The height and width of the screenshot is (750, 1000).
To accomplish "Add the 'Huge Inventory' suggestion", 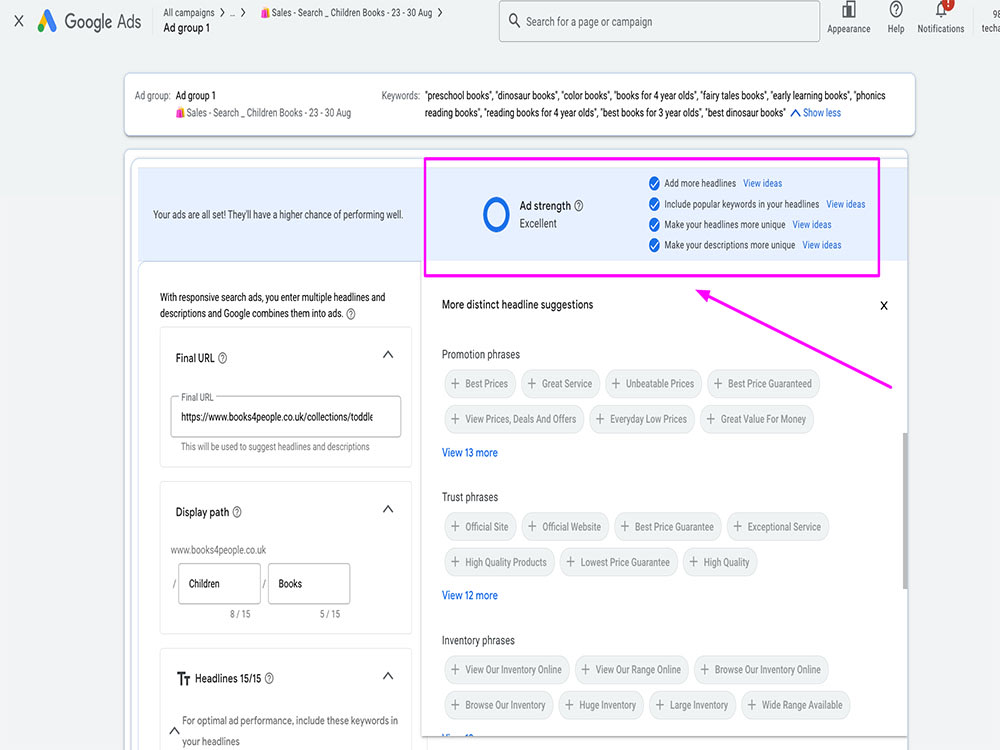I will click(x=601, y=705).
